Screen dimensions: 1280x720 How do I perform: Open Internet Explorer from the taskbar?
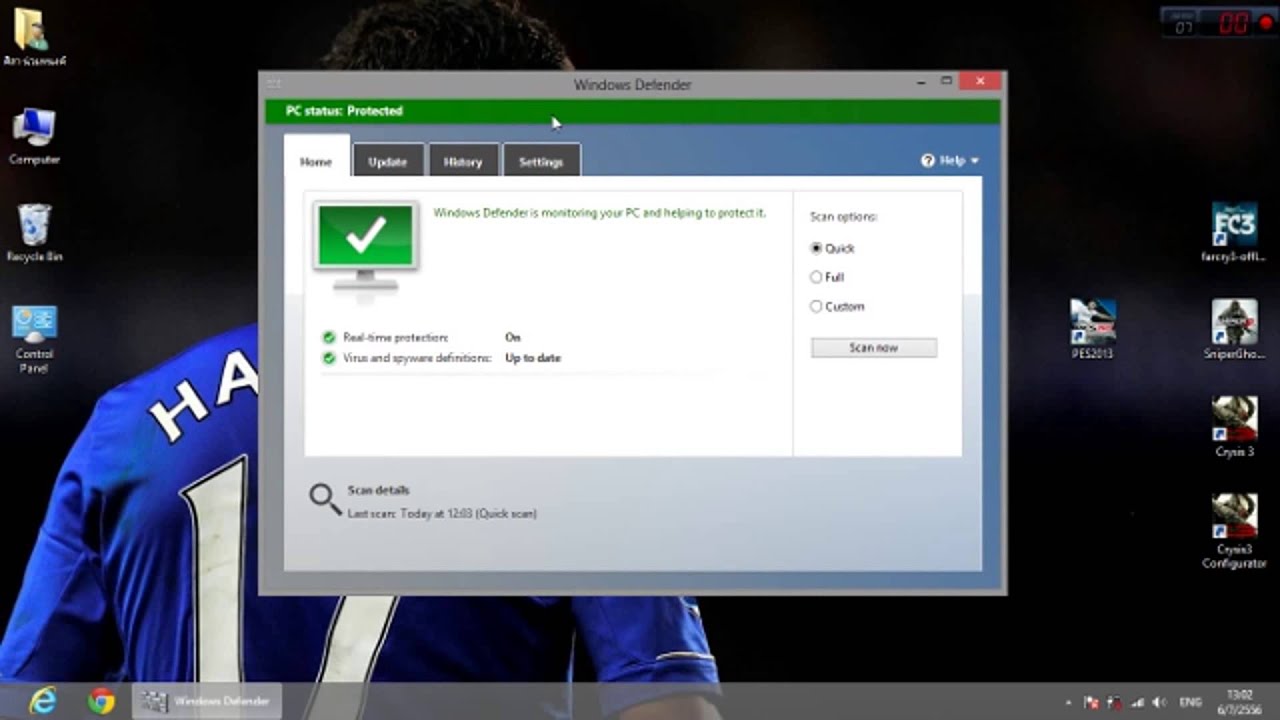pos(43,701)
